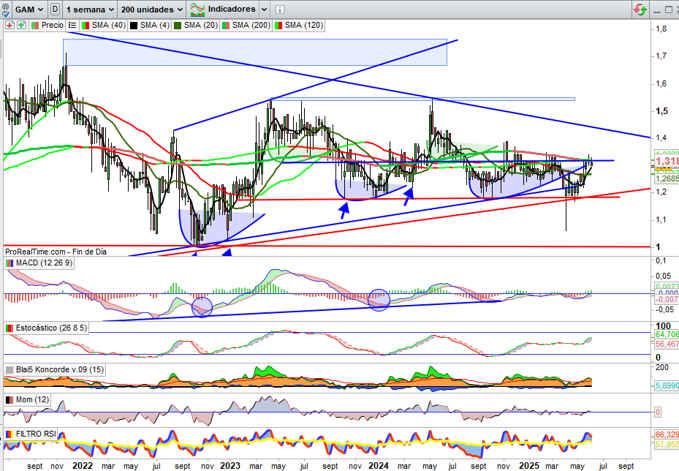Click the Blai5 Koncorde gray icon
679x471 pixels.
[x=10, y=370]
